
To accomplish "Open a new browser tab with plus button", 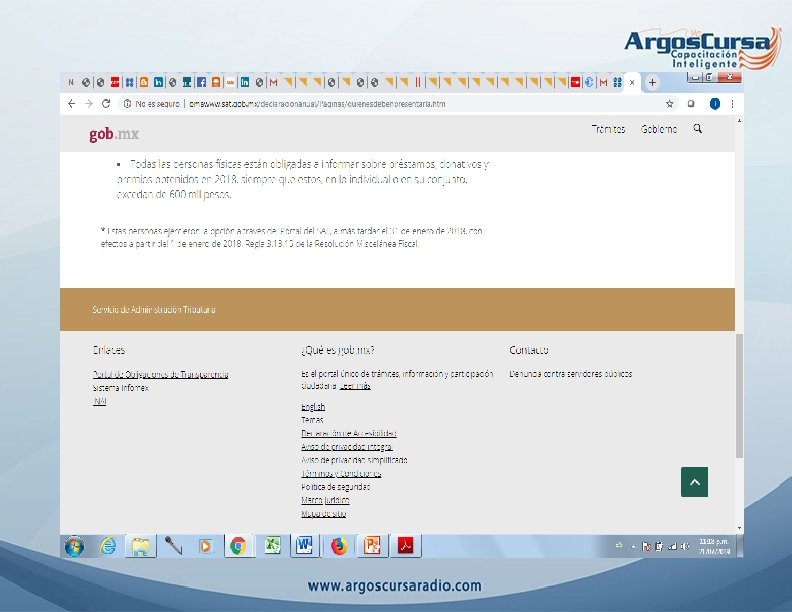I will pyautogui.click(x=652, y=82).
